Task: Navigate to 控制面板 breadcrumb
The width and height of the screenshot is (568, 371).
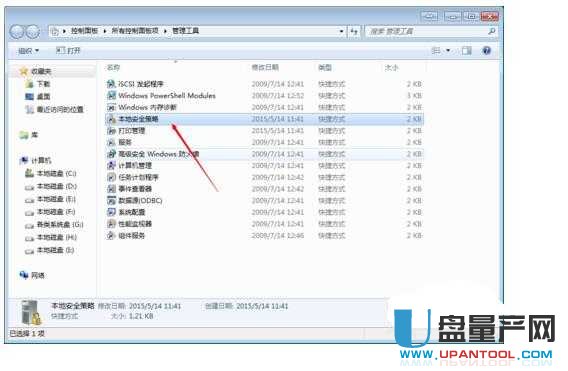Action: point(84,31)
